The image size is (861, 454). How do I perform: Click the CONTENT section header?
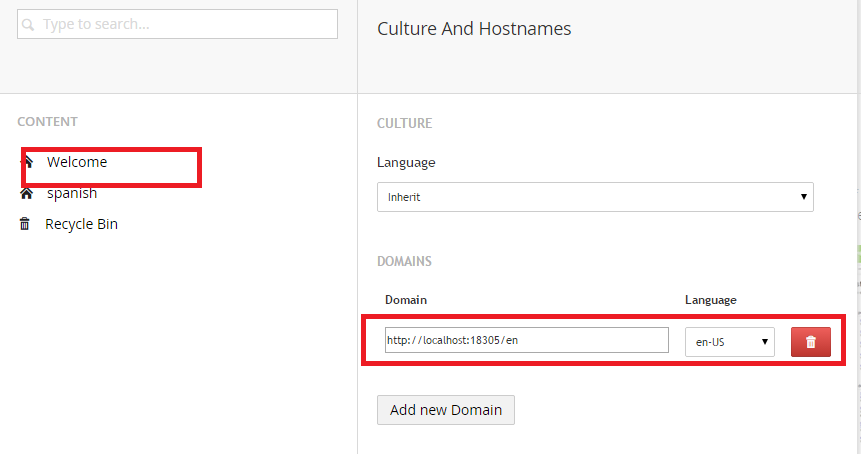(47, 122)
